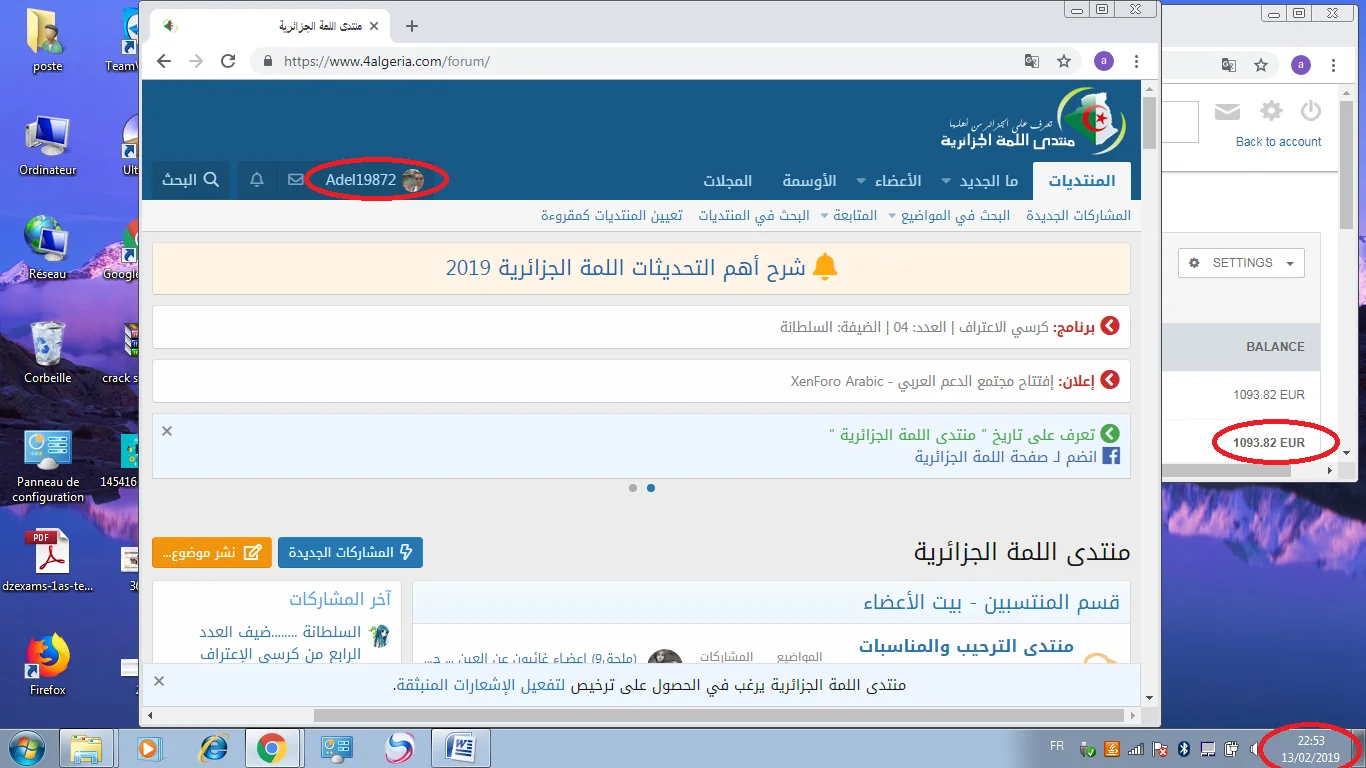Switch to the الأوسمة navigation tab
Image resolution: width=1366 pixels, height=768 pixels.
pyautogui.click(x=808, y=182)
